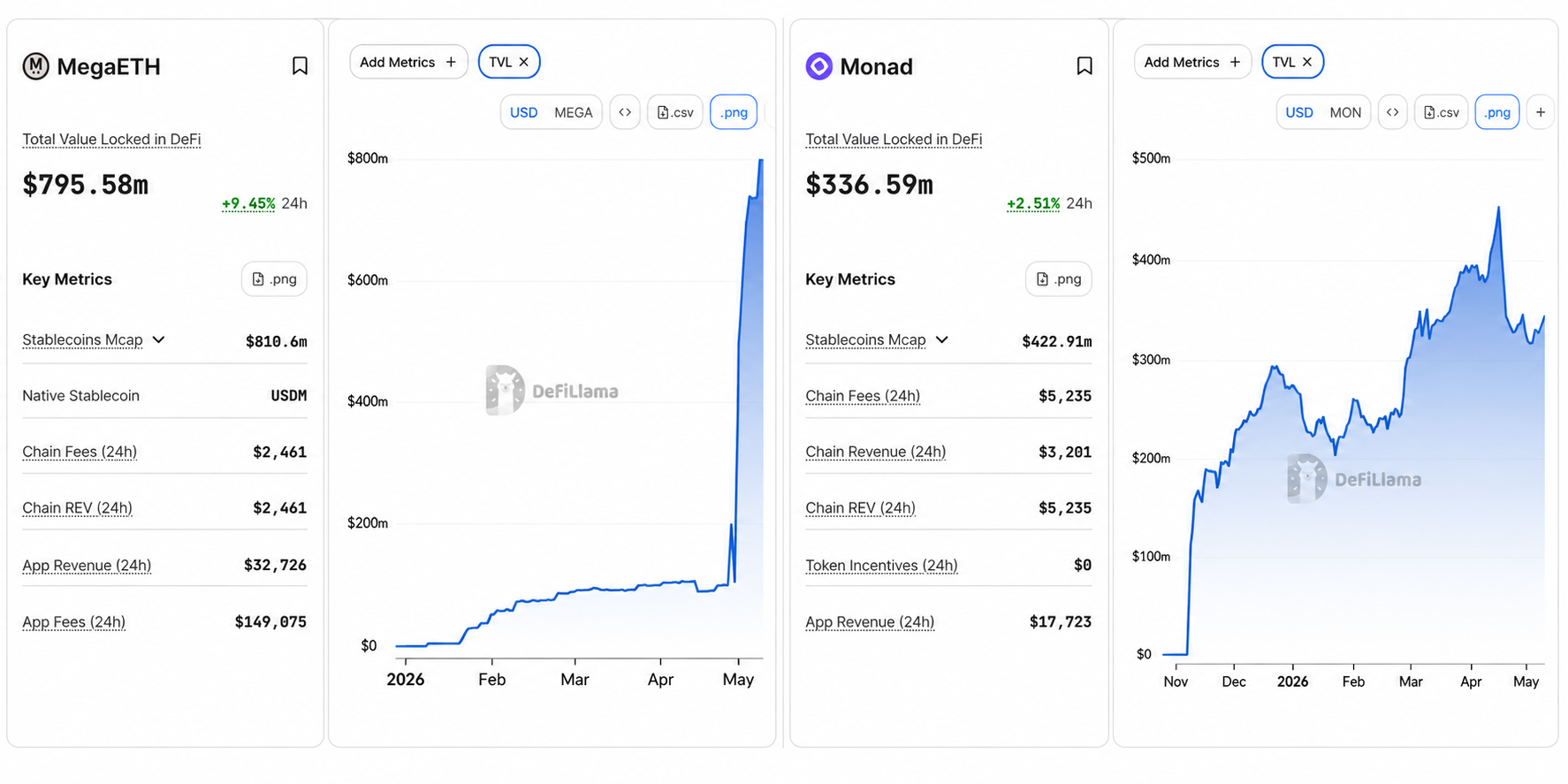Click MegaETH stablecoins value $810.6m
The height and width of the screenshot is (784, 1568).
[x=277, y=341]
